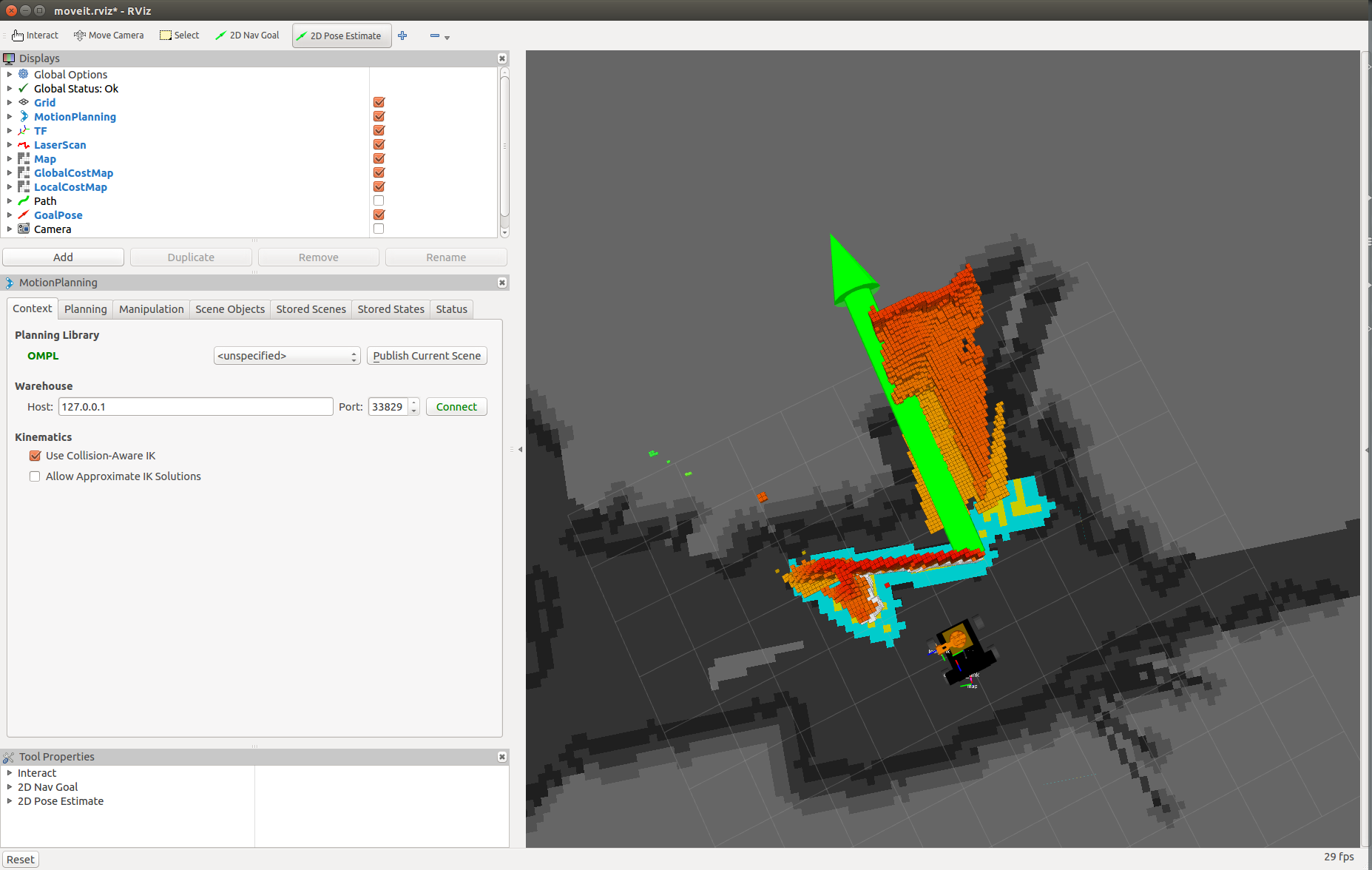
Task: Open the OMPL planner dropdown
Action: pyautogui.click(x=287, y=356)
